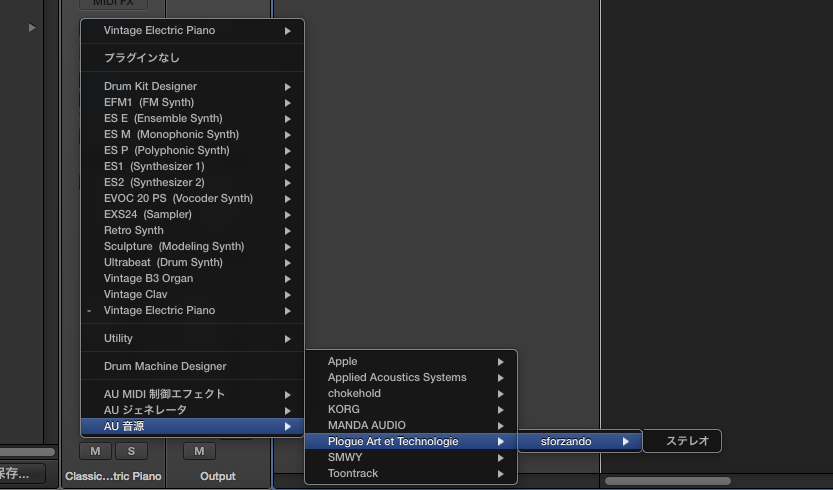The height and width of the screenshot is (490, 833).
Task: Click the bottom-left horizontal scrollbar
Action: click(27, 452)
